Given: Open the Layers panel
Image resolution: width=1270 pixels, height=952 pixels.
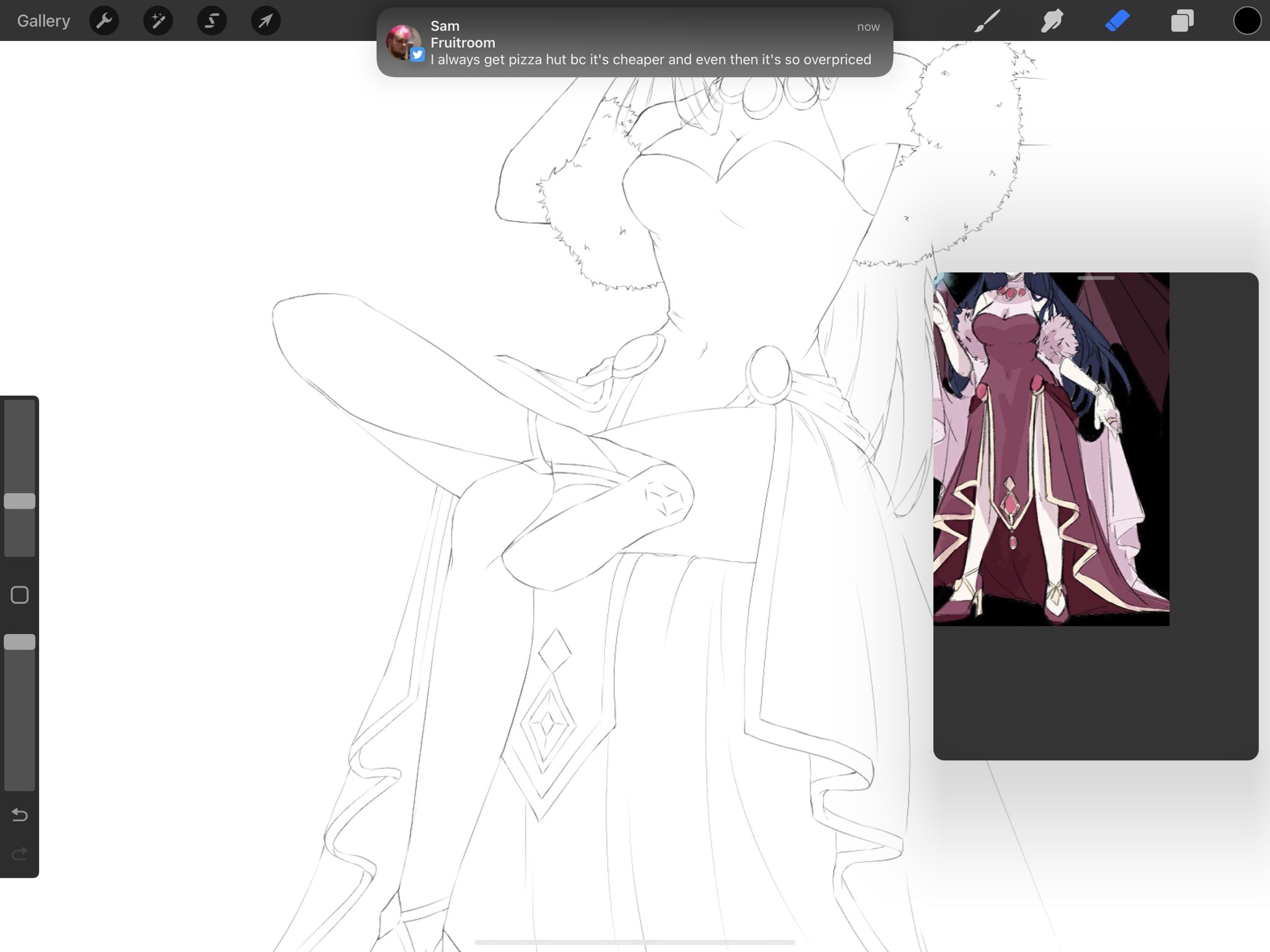Looking at the screenshot, I should 1182,21.
